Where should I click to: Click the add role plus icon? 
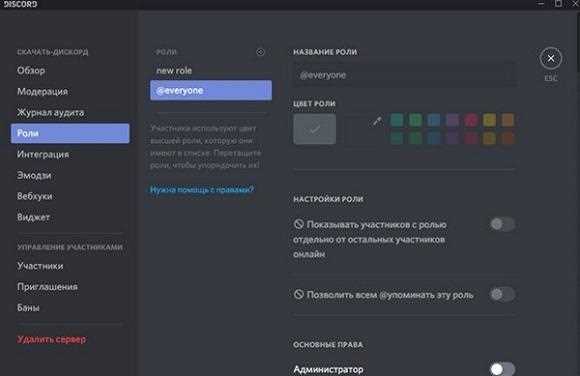pyautogui.click(x=260, y=52)
